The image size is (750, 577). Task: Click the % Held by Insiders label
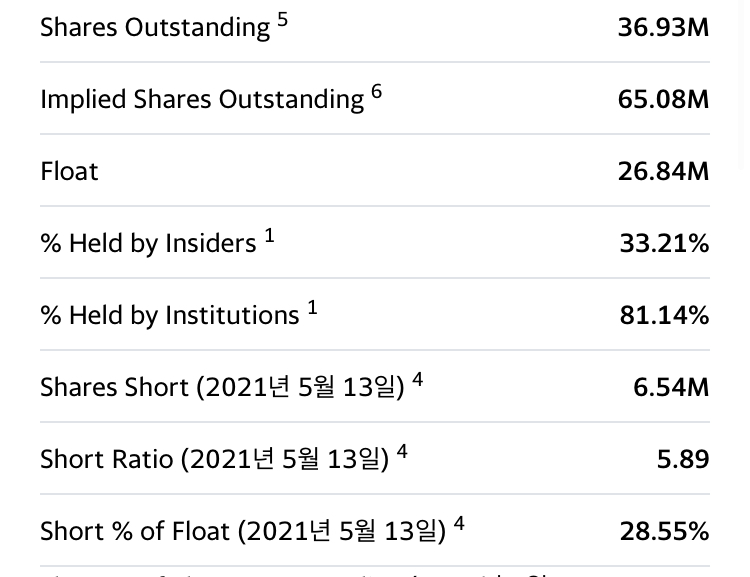pos(148,243)
